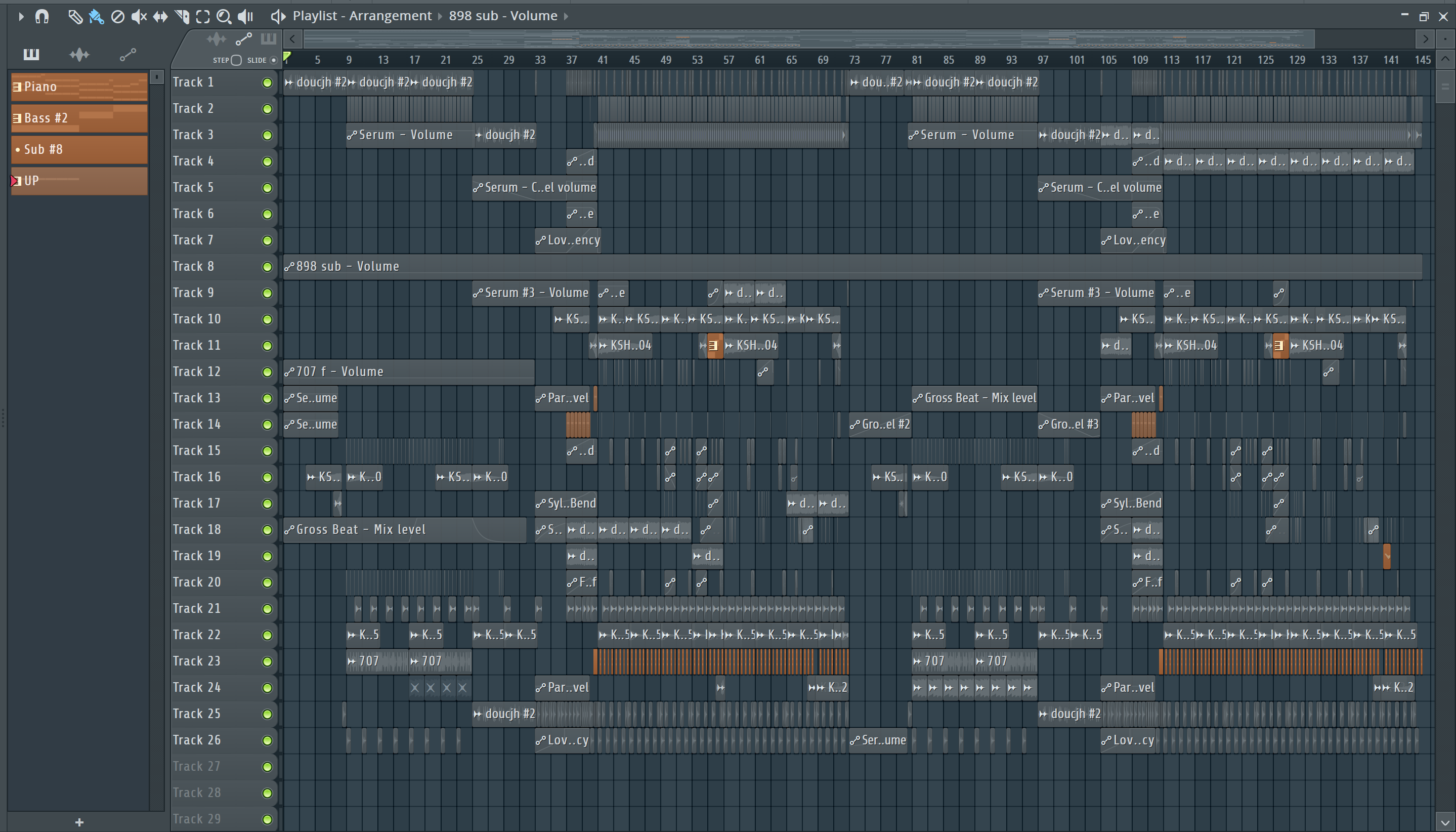
Task: Open the first doucjh #2 clip on Track 1
Action: 315,82
